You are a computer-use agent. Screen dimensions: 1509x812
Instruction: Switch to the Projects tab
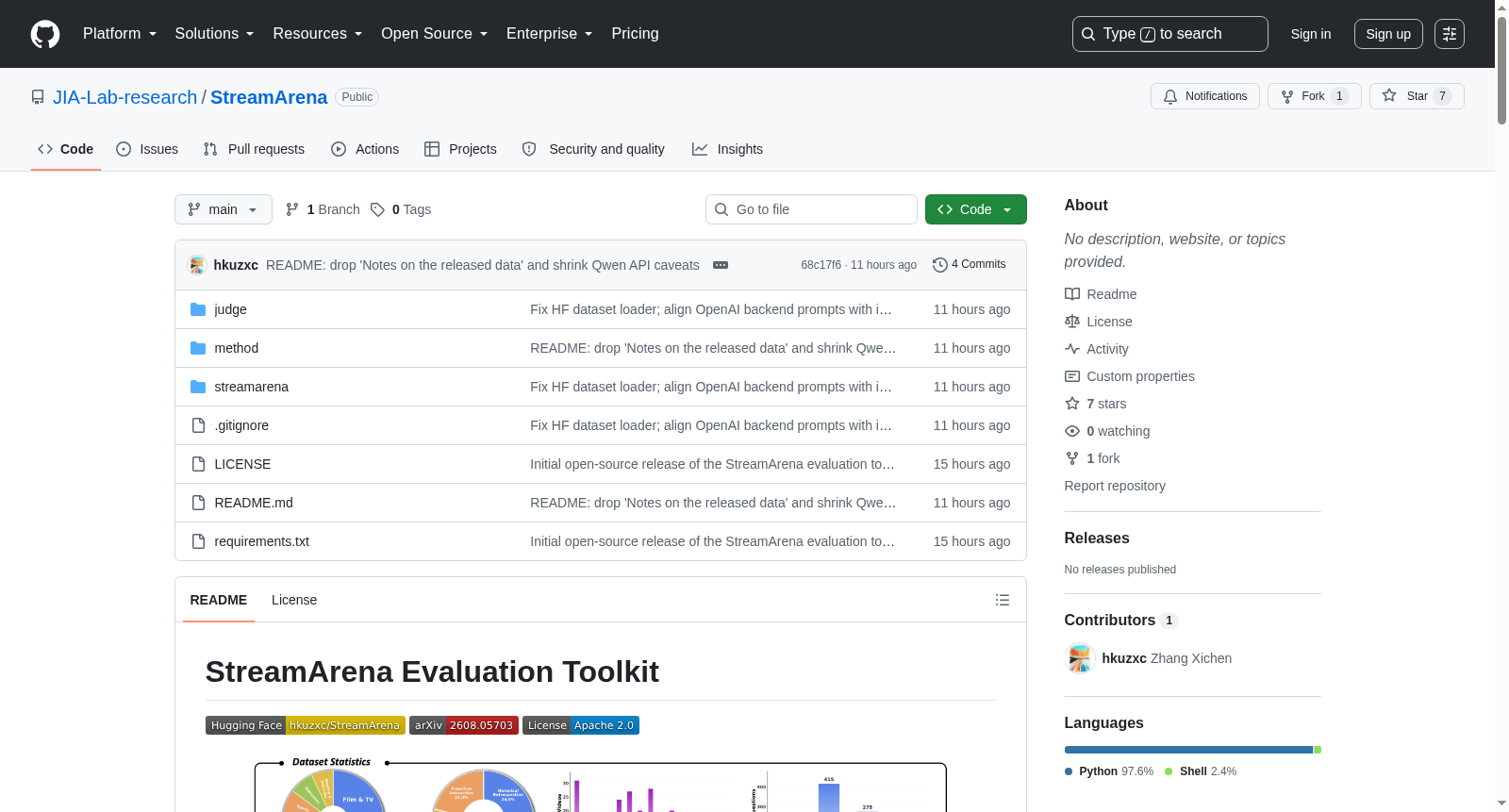460,149
